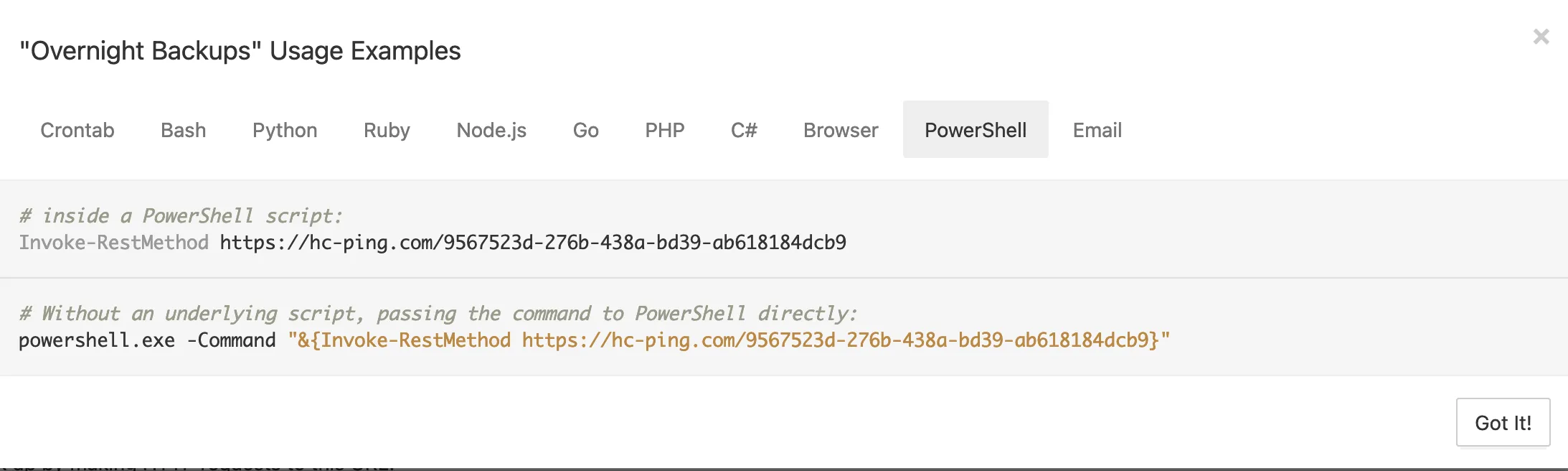
Task: Open the Email tab
Action: click(x=1097, y=130)
